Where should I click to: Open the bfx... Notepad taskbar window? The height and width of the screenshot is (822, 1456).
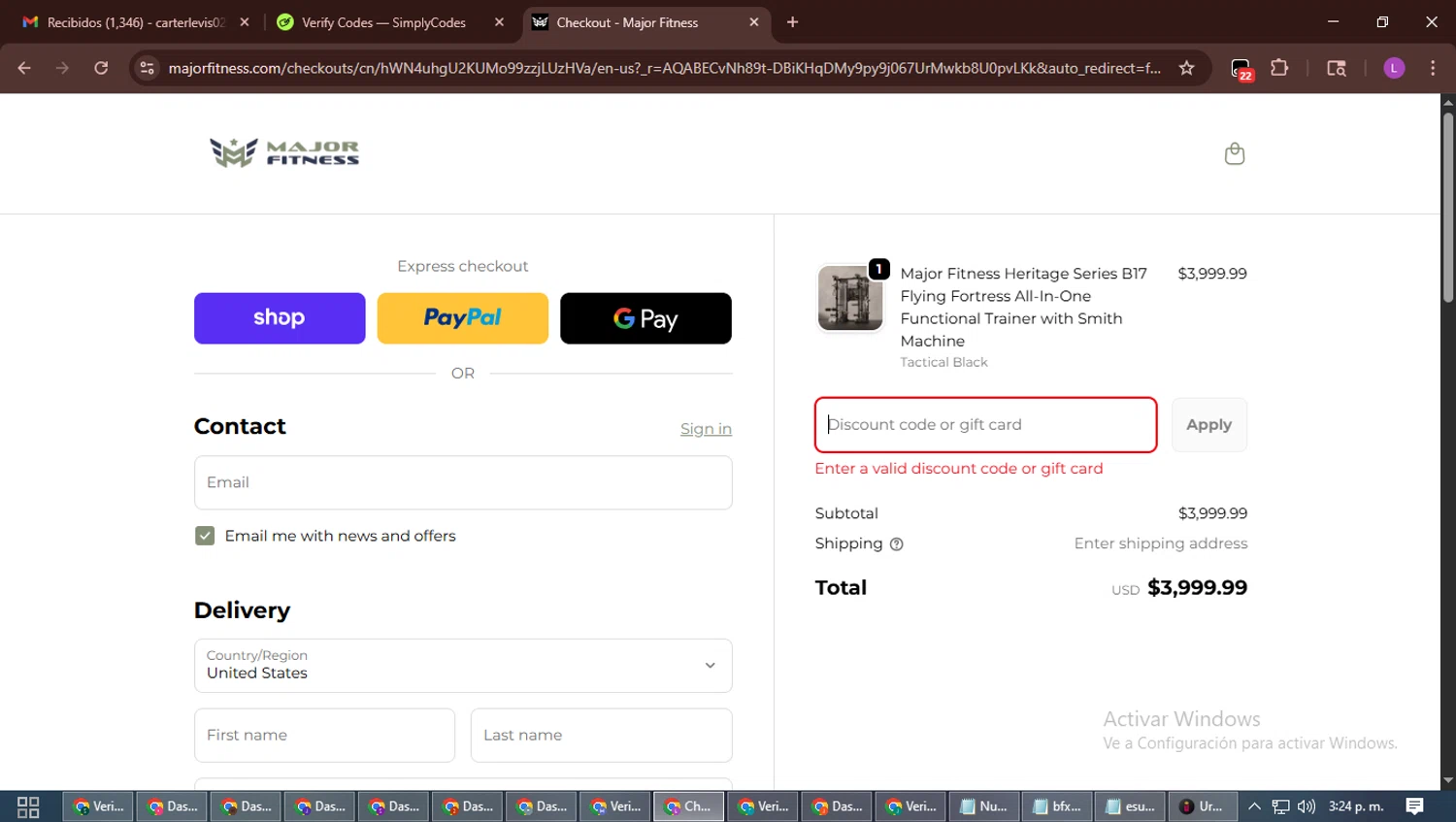1057,806
